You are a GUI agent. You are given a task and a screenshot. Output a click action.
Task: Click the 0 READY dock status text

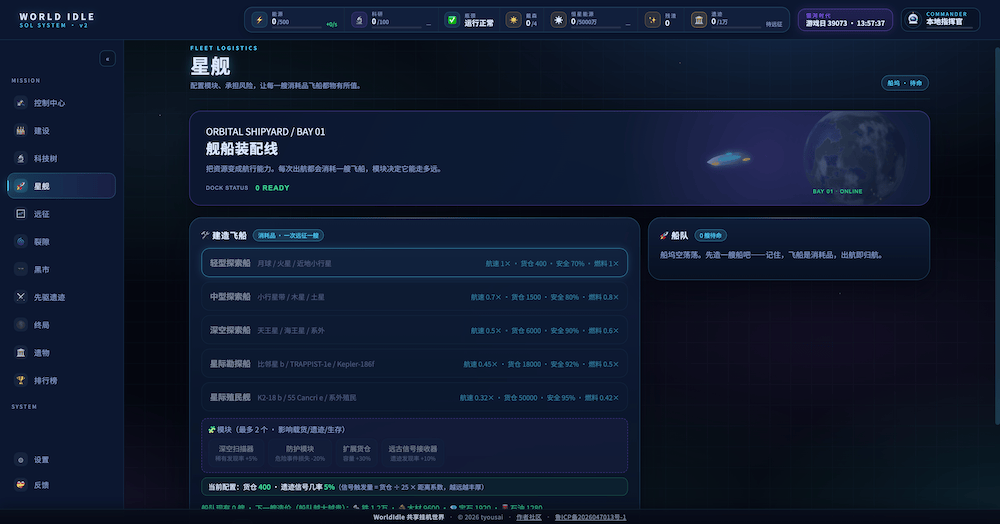272,188
